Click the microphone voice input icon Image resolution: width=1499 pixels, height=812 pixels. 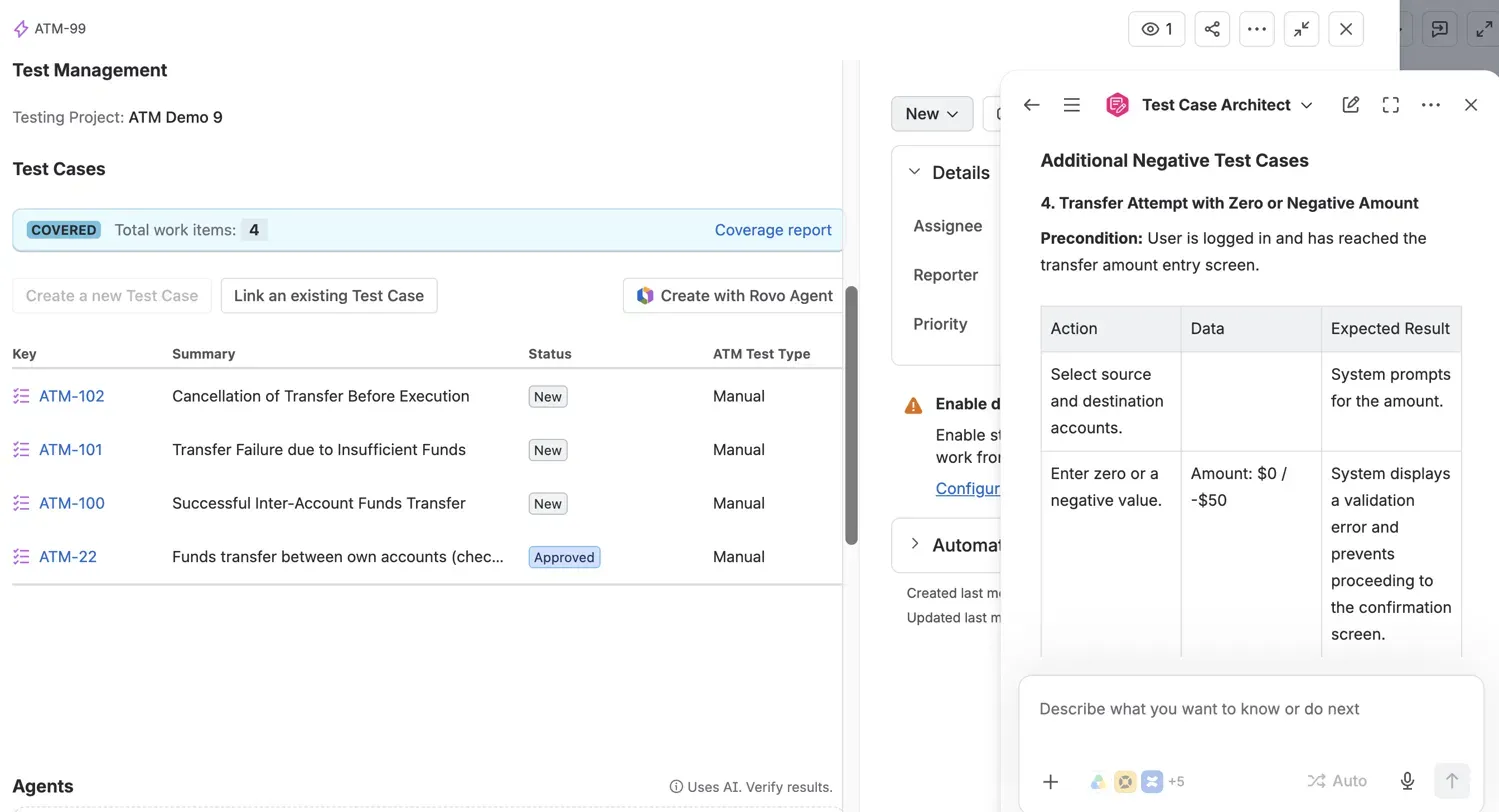pyautogui.click(x=1407, y=781)
